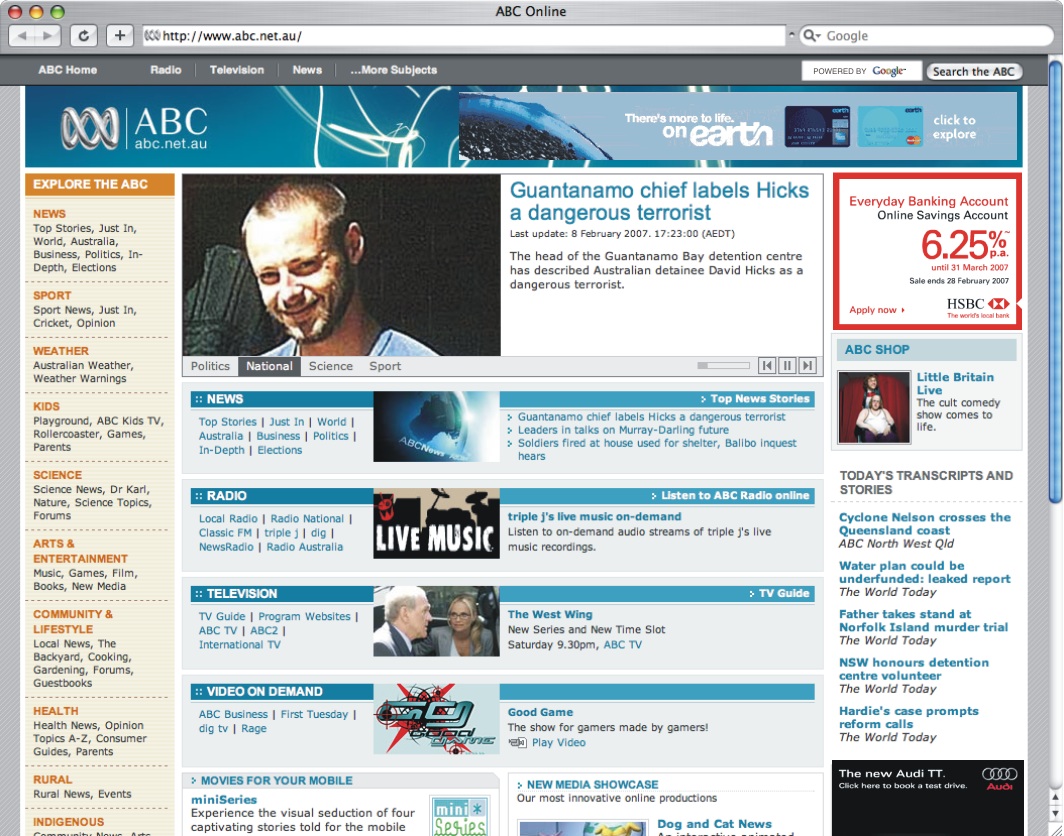Open Listen to ABC Radio online

(734, 496)
